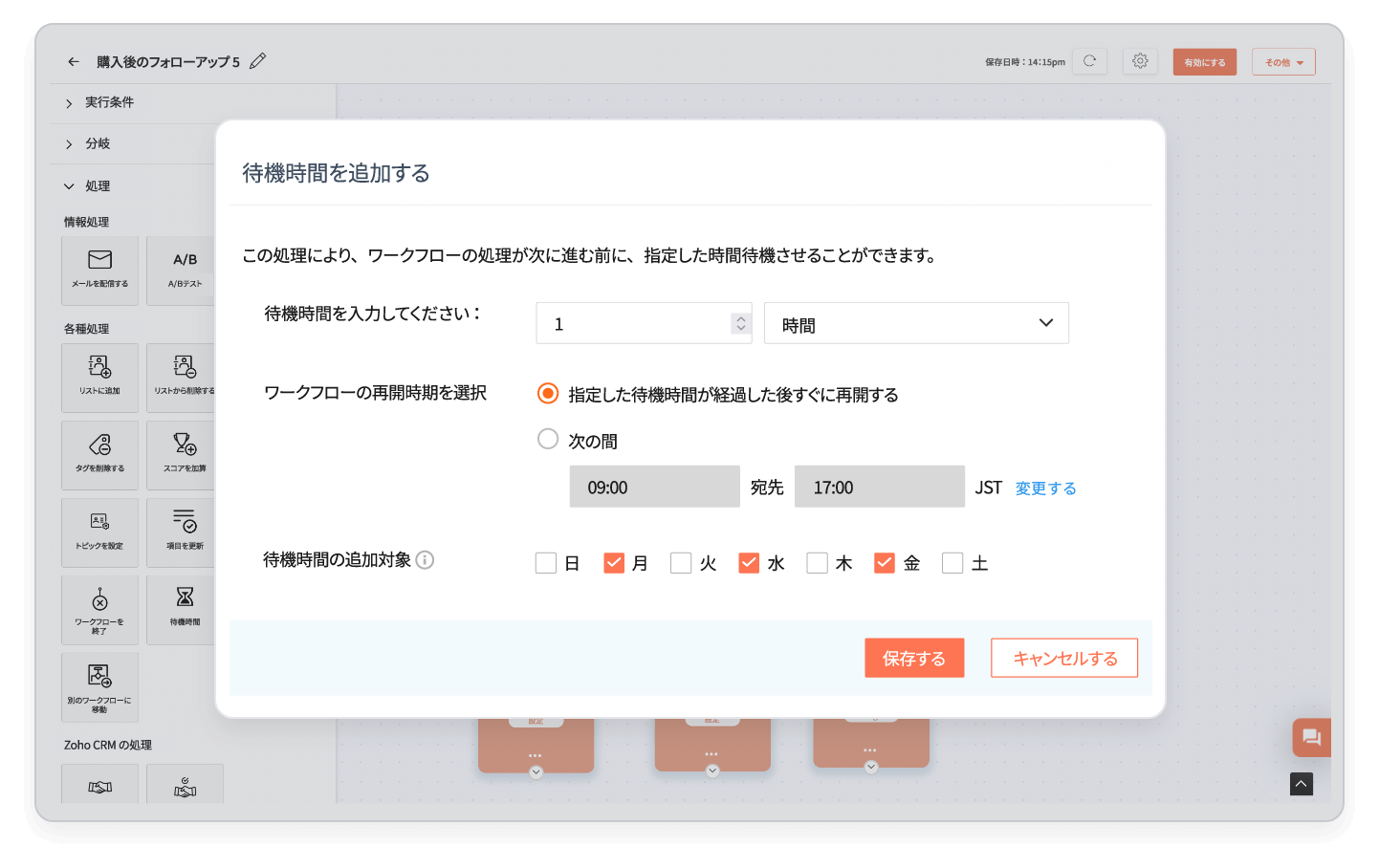The image size is (1379, 868).
Task: Select the トピックを設定 action tile
Action: point(99,532)
